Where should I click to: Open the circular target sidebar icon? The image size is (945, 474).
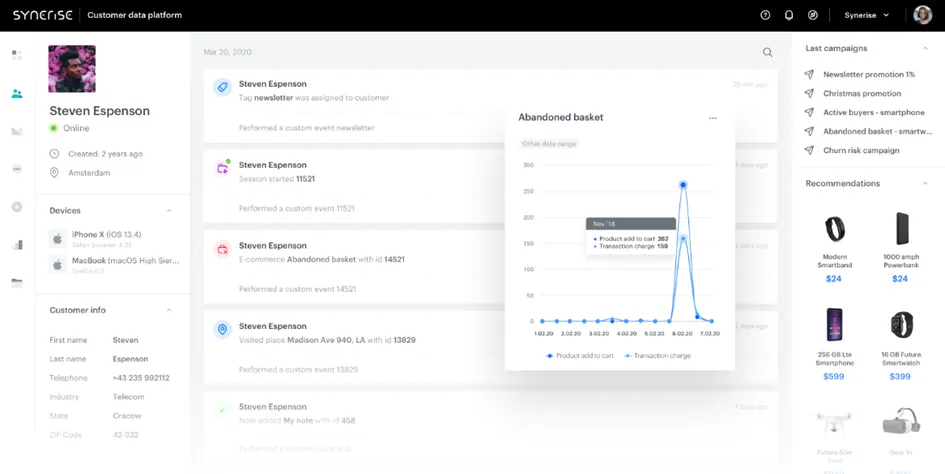point(17,207)
